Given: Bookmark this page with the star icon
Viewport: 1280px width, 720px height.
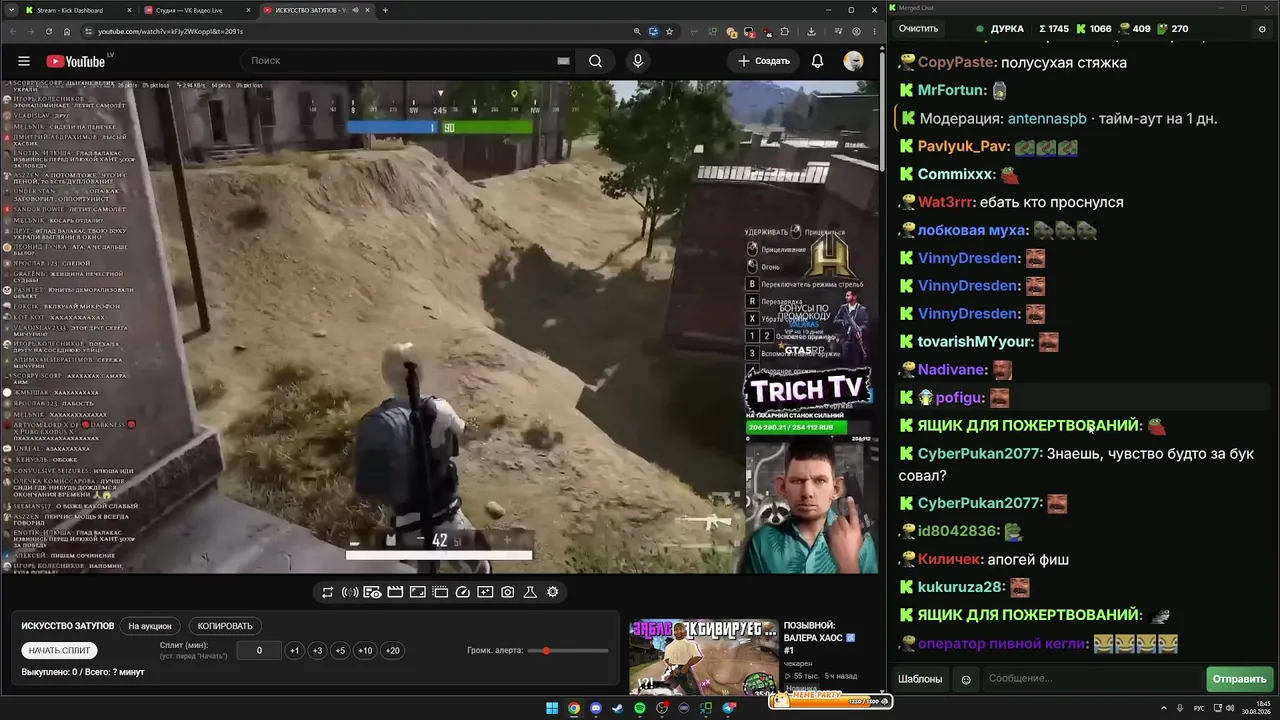Looking at the screenshot, I should pos(669,31).
